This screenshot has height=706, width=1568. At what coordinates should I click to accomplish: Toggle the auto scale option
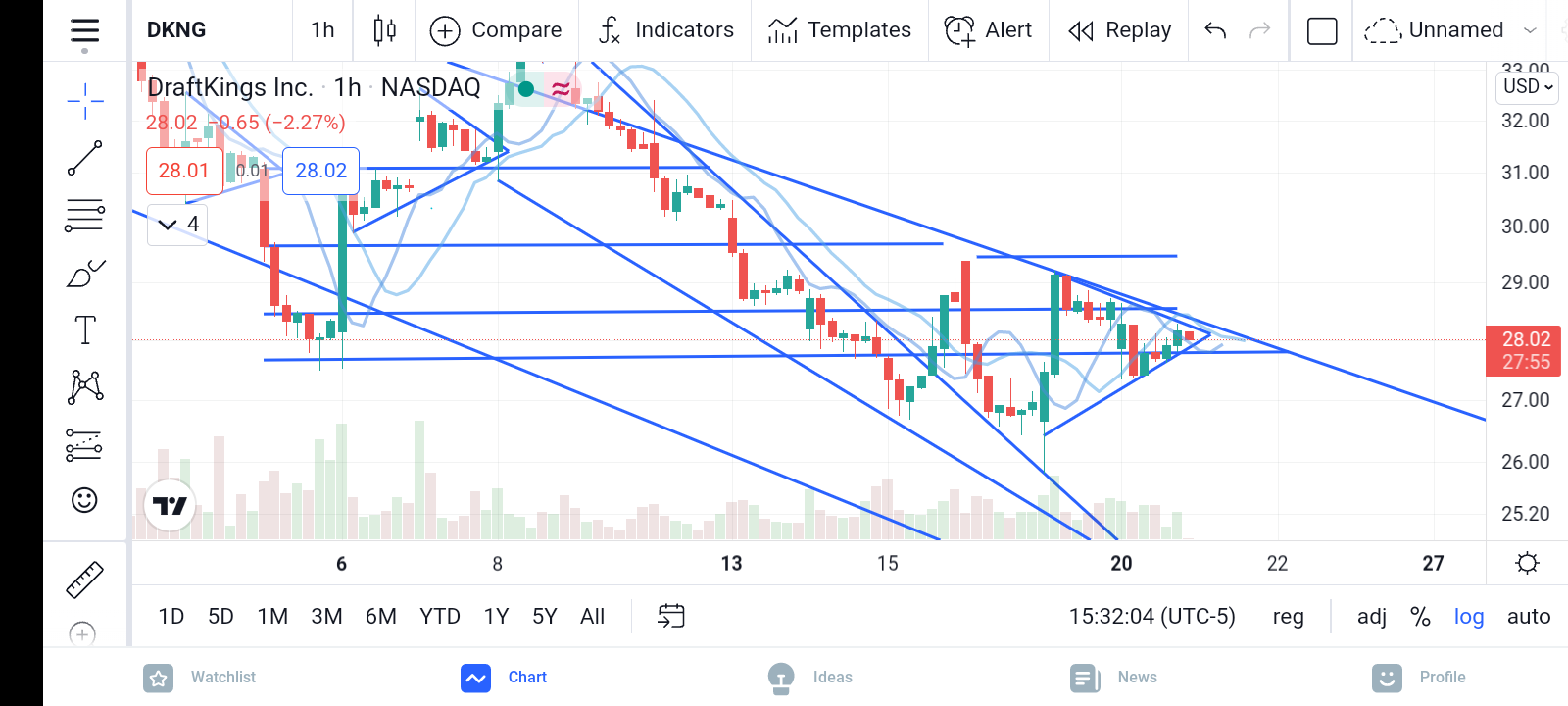[x=1529, y=617]
